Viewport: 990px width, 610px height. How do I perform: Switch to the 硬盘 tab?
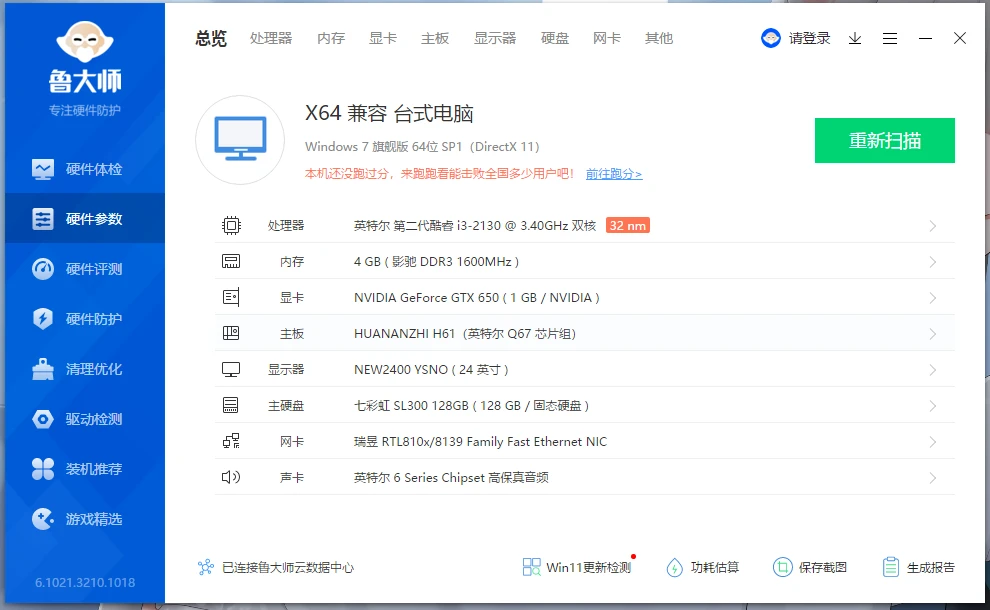tap(555, 39)
